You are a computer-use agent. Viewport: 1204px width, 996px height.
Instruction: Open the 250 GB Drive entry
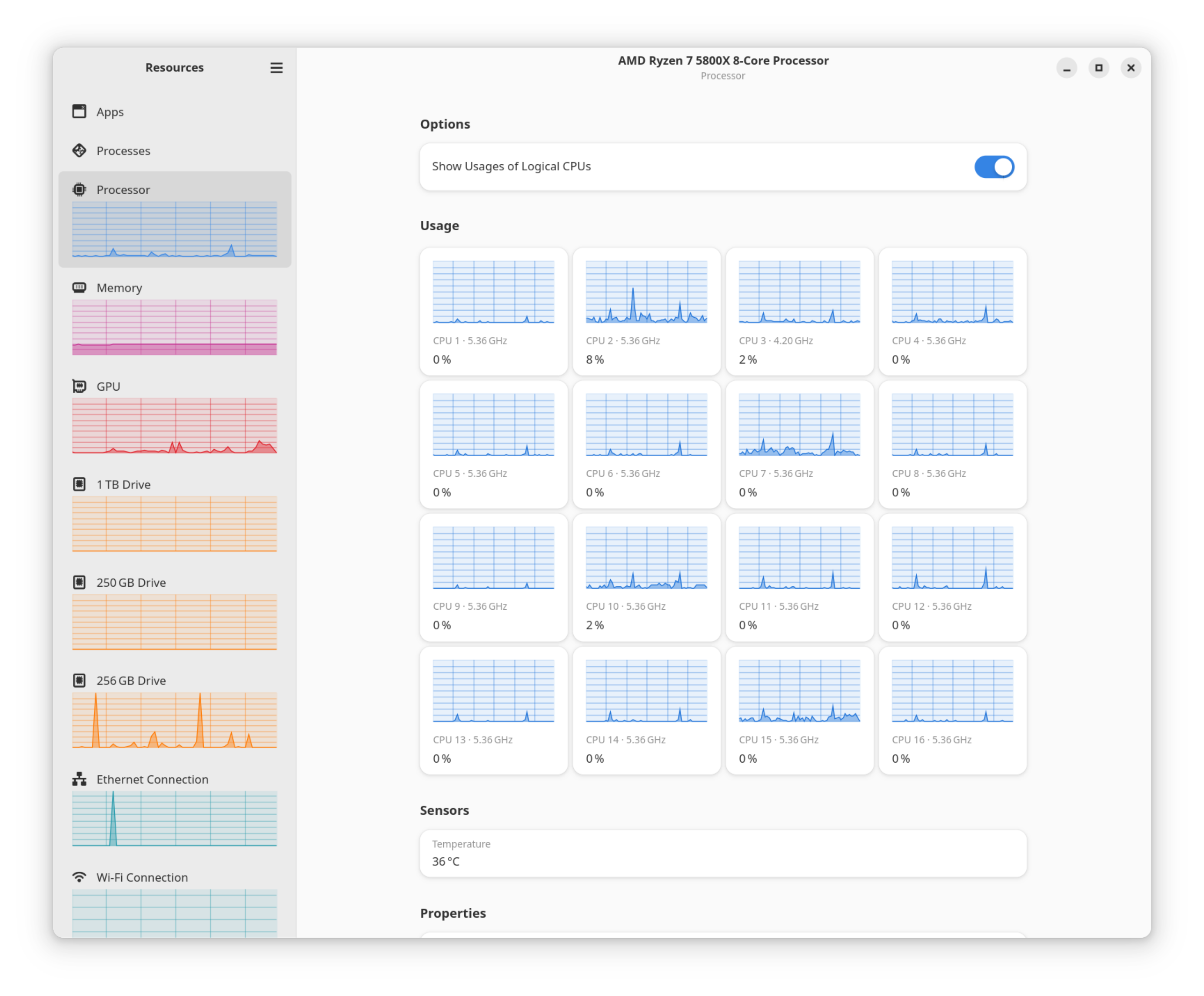tap(174, 613)
